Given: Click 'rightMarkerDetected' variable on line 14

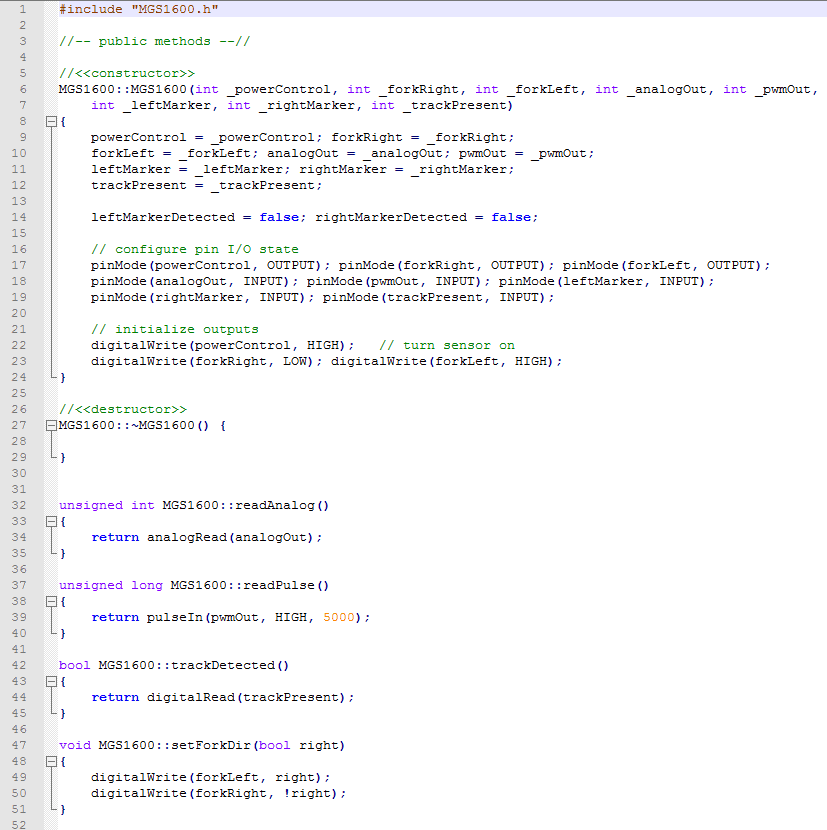Looking at the screenshot, I should [x=391, y=218].
